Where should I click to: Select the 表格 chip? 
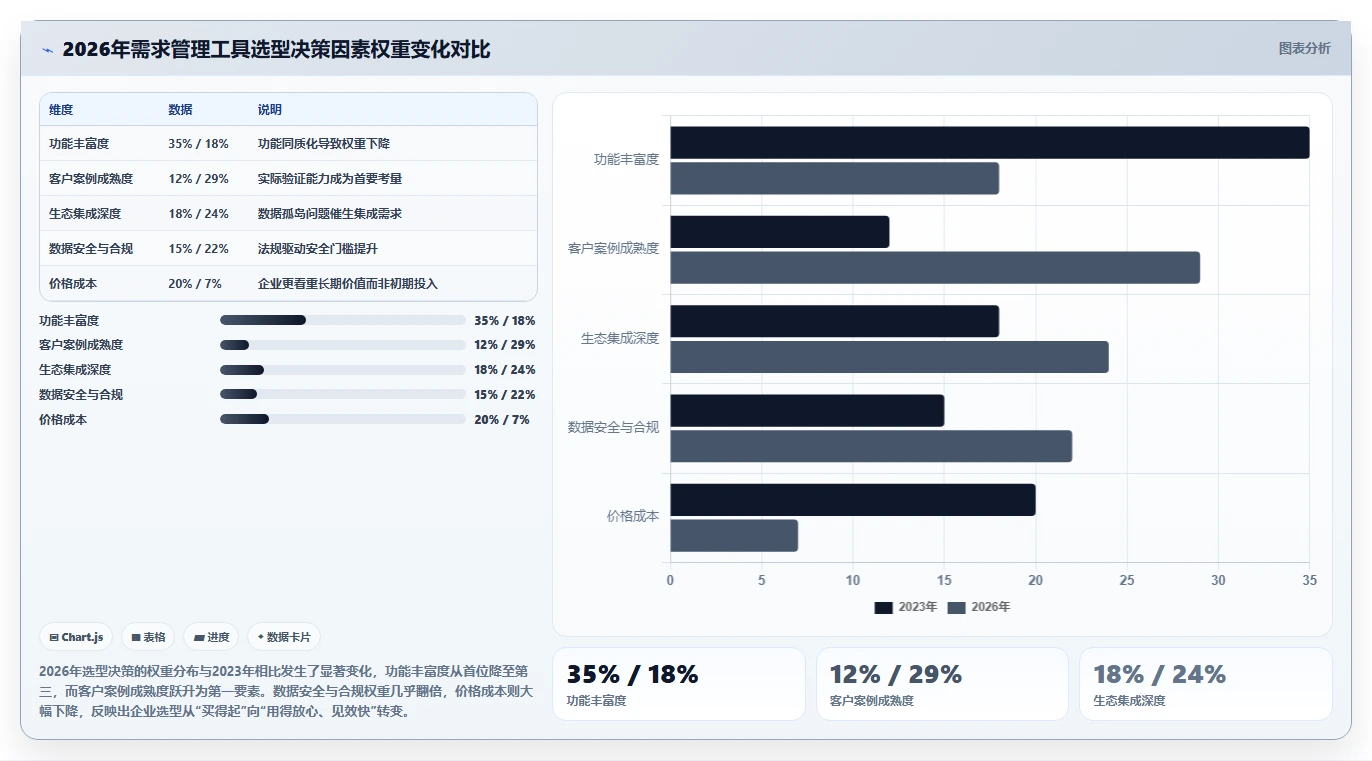148,637
